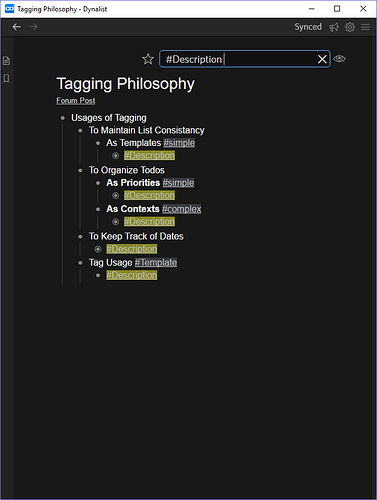Expand the #Description bullet under As Contexts

(x=116, y=222)
